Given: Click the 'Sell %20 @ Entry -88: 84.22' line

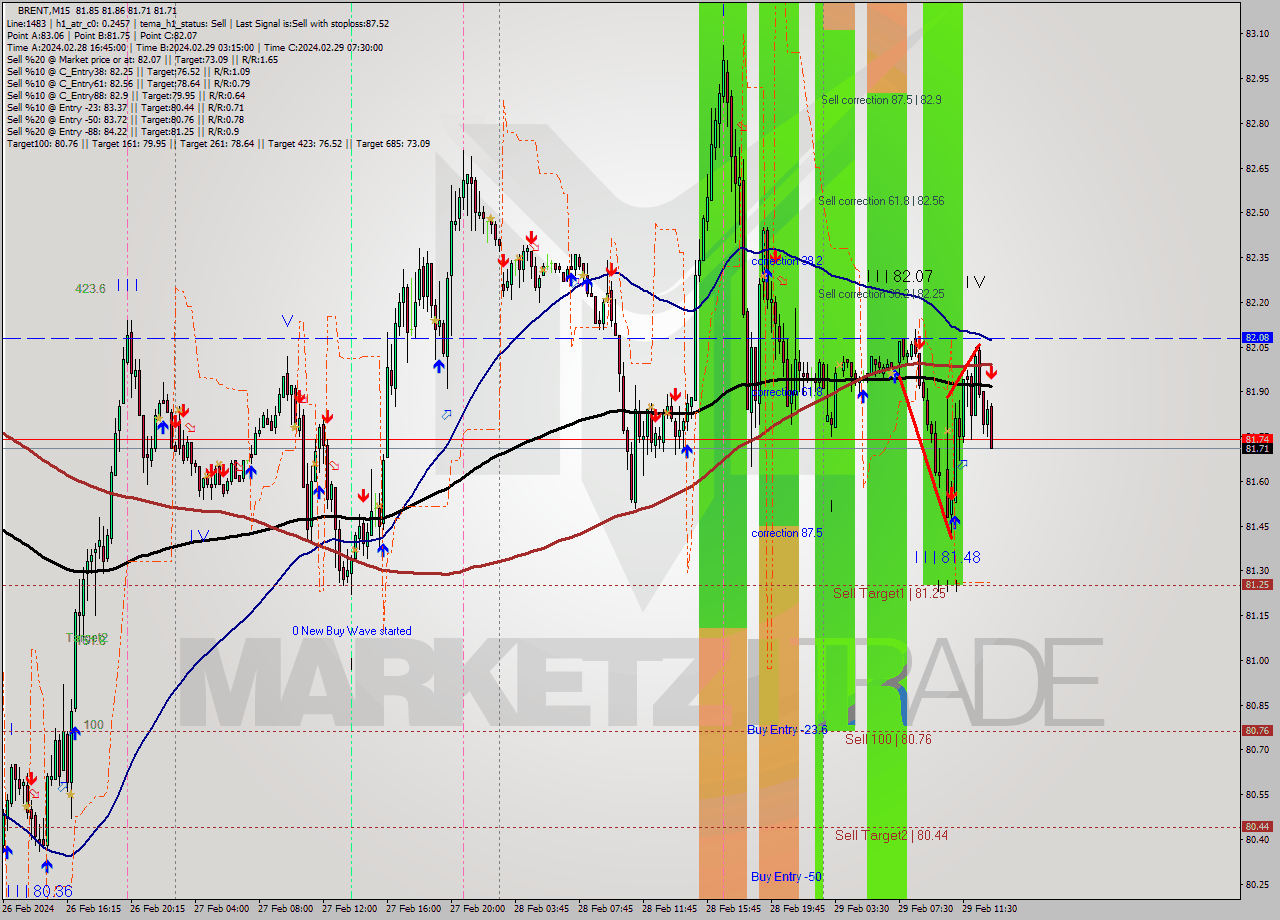Looking at the screenshot, I should click(122, 131).
